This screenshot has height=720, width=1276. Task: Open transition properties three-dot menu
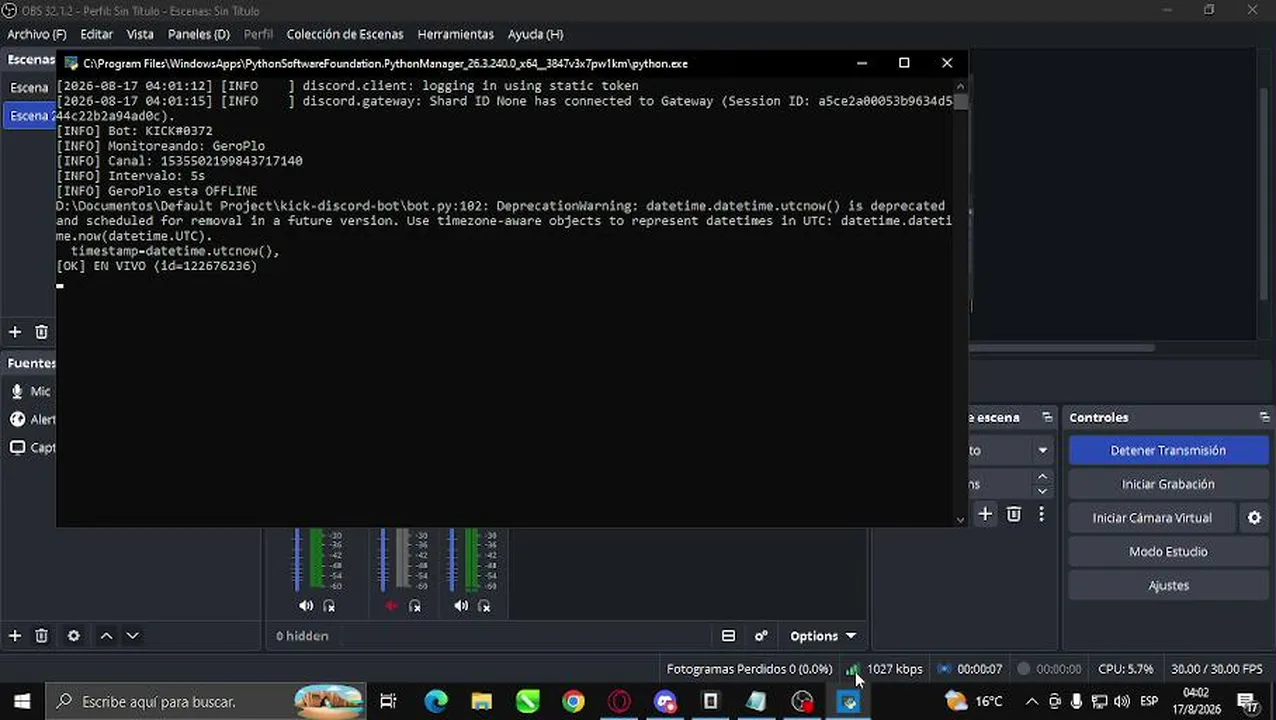click(x=1041, y=514)
